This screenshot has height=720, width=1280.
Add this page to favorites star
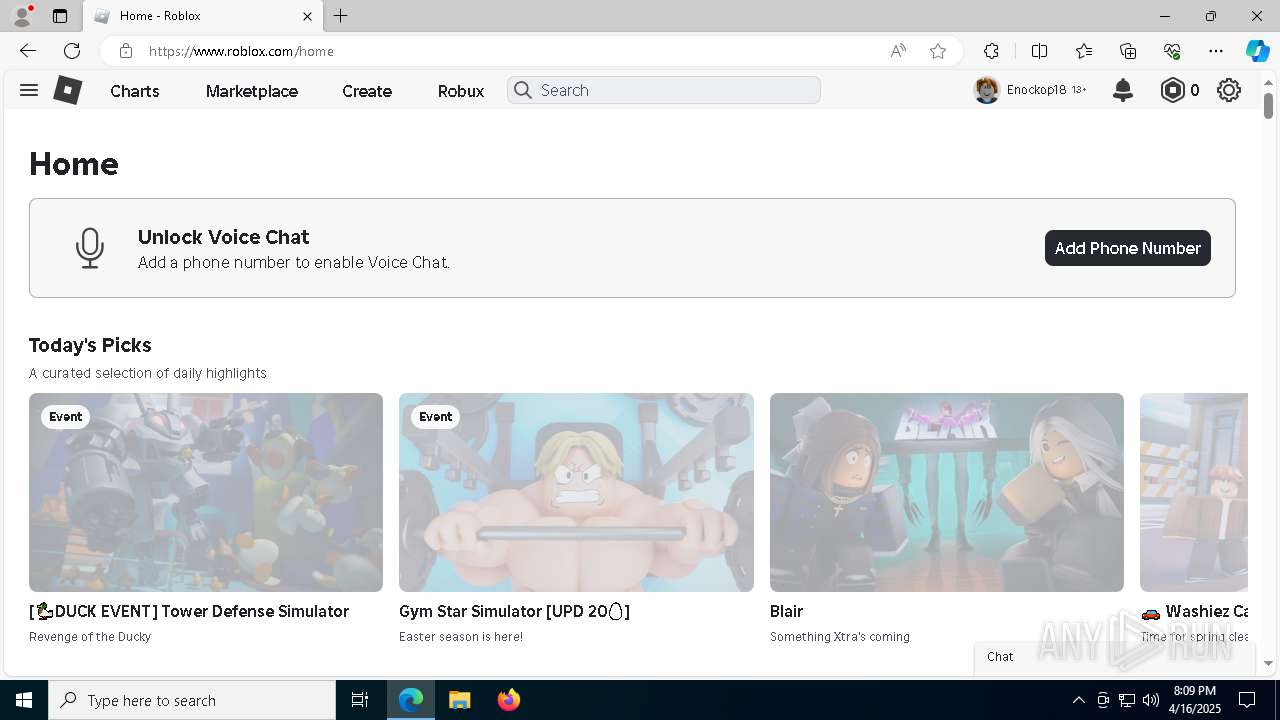(938, 51)
